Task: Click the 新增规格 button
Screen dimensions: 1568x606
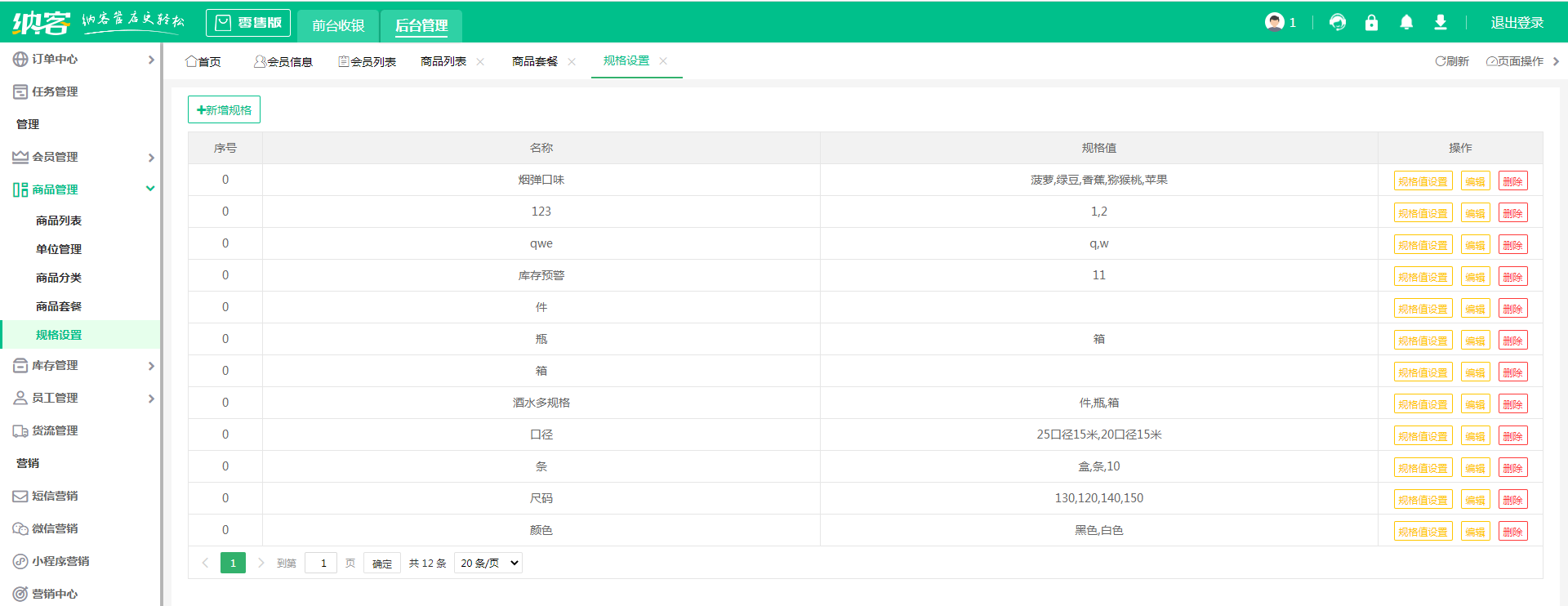Action: coord(224,109)
